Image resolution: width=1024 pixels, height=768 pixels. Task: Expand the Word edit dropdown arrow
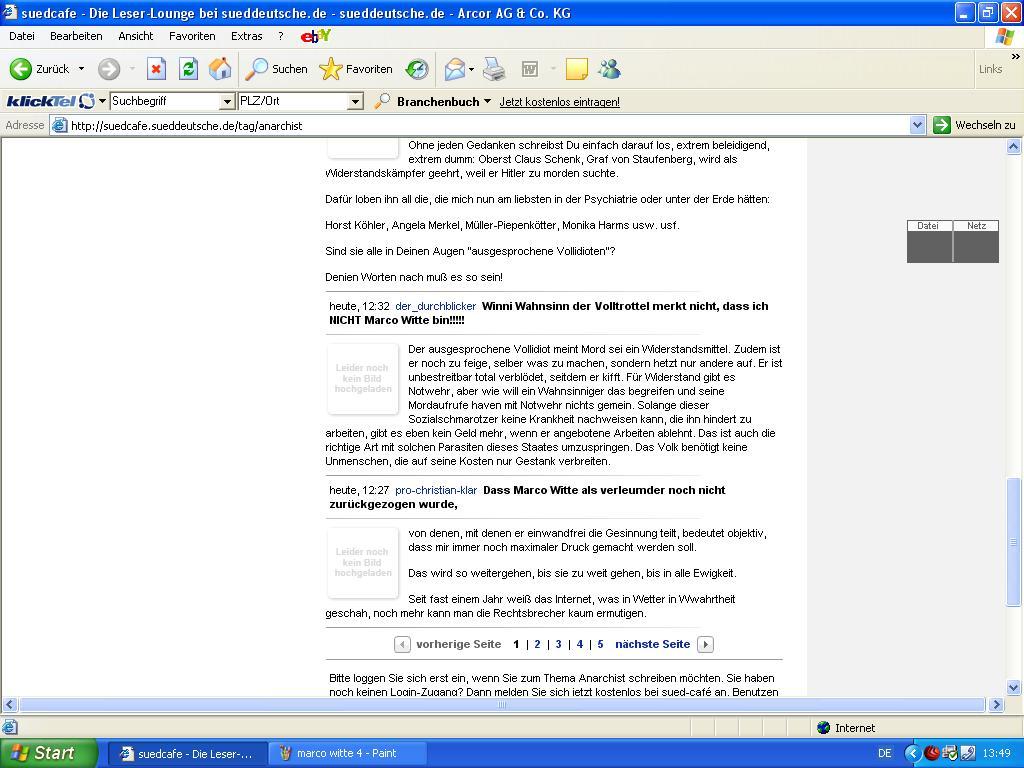(553, 69)
